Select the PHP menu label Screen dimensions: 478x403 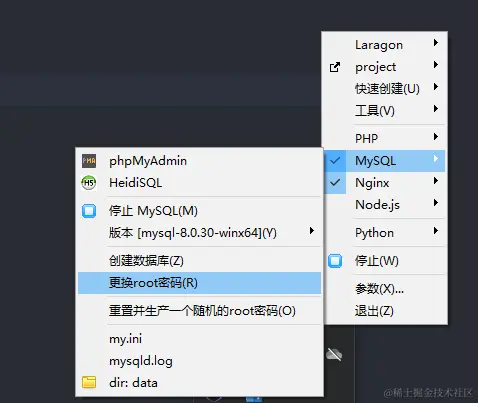click(366, 138)
